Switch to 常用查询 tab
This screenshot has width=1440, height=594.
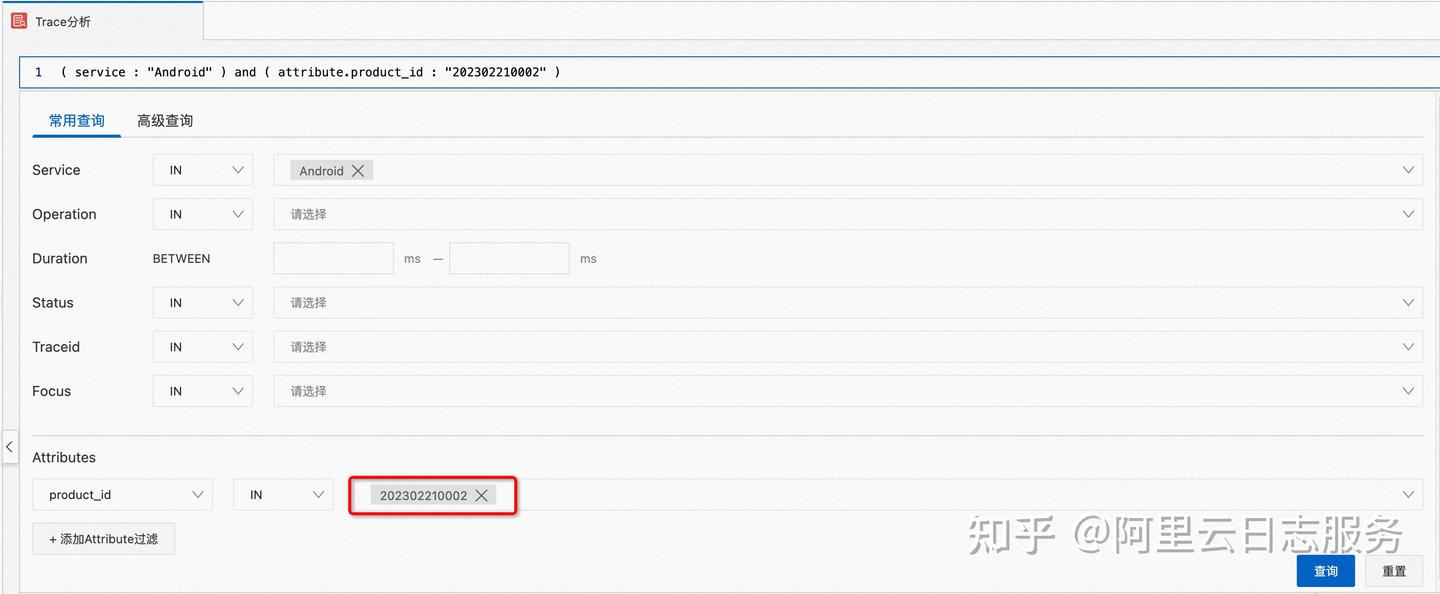pos(77,121)
